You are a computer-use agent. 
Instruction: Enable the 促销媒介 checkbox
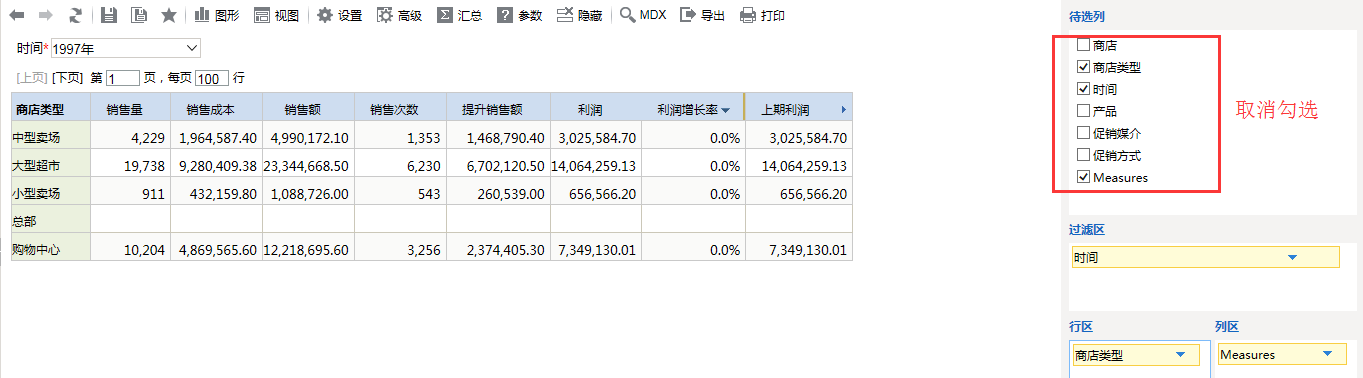click(1083, 133)
